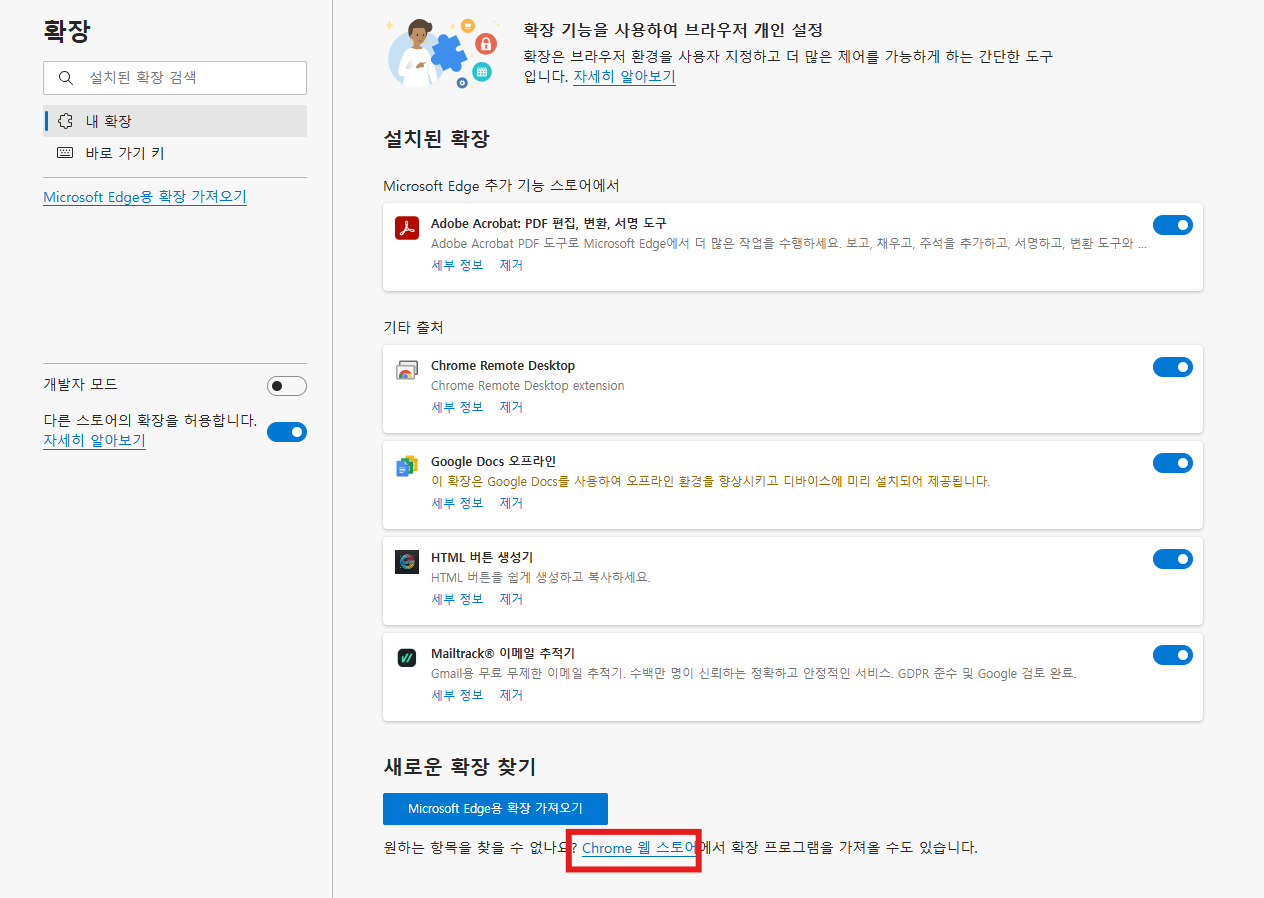This screenshot has height=898, width=1264.
Task: Open 바로 가기 키 in the sidebar
Action: pos(175,153)
